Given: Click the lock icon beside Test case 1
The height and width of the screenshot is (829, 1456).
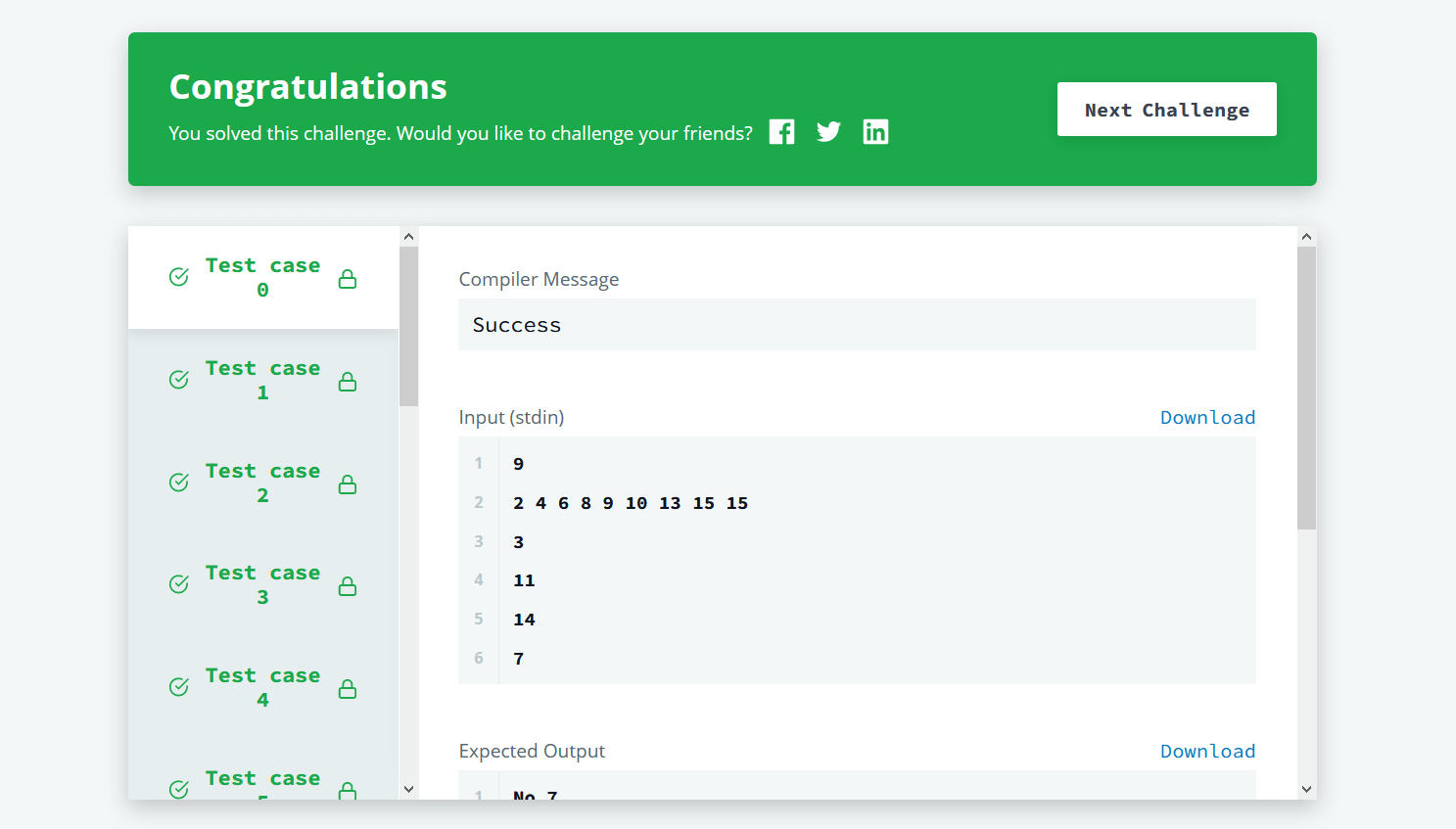Looking at the screenshot, I should 348,381.
